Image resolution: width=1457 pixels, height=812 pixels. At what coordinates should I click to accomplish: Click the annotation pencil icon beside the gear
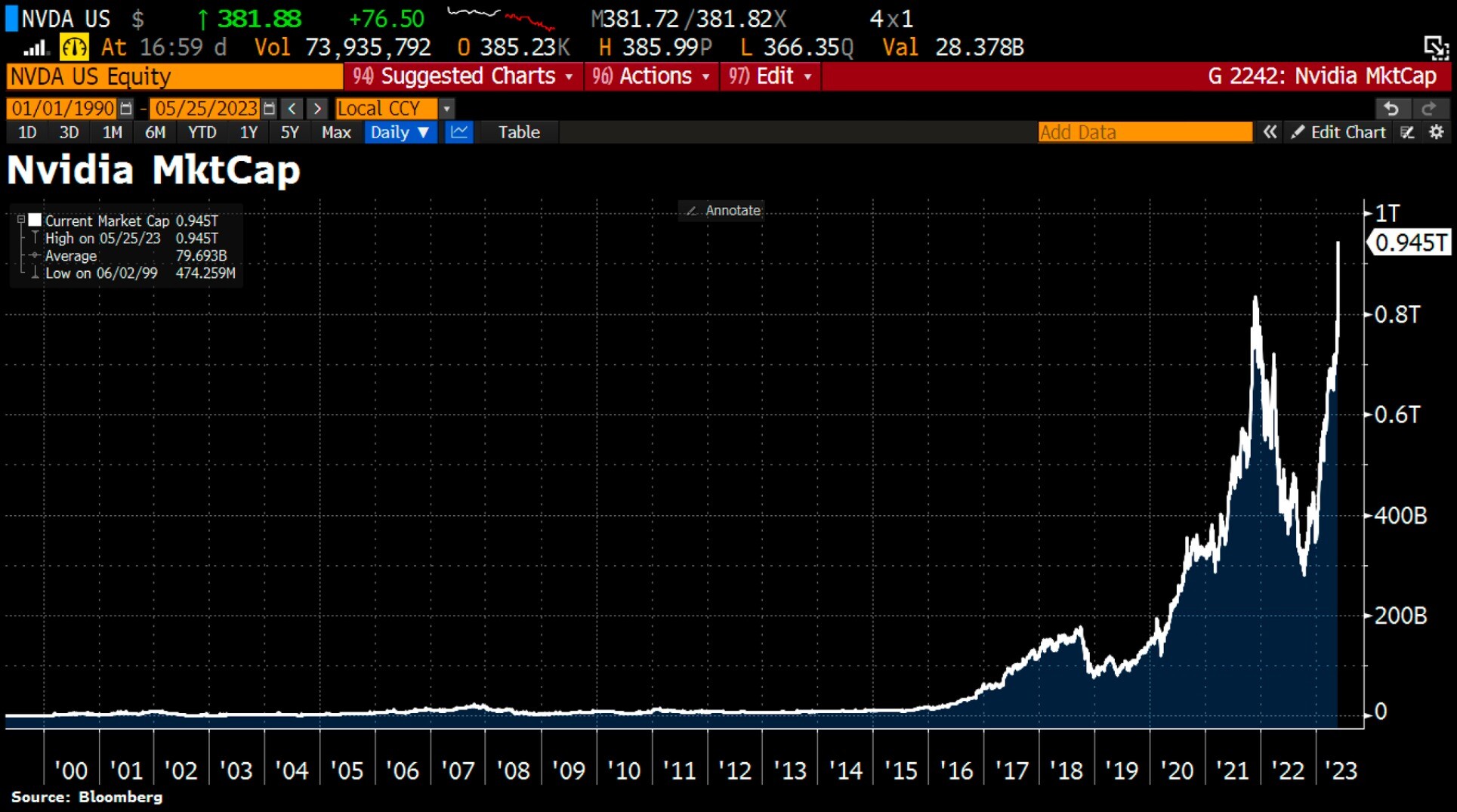pos(1407,132)
